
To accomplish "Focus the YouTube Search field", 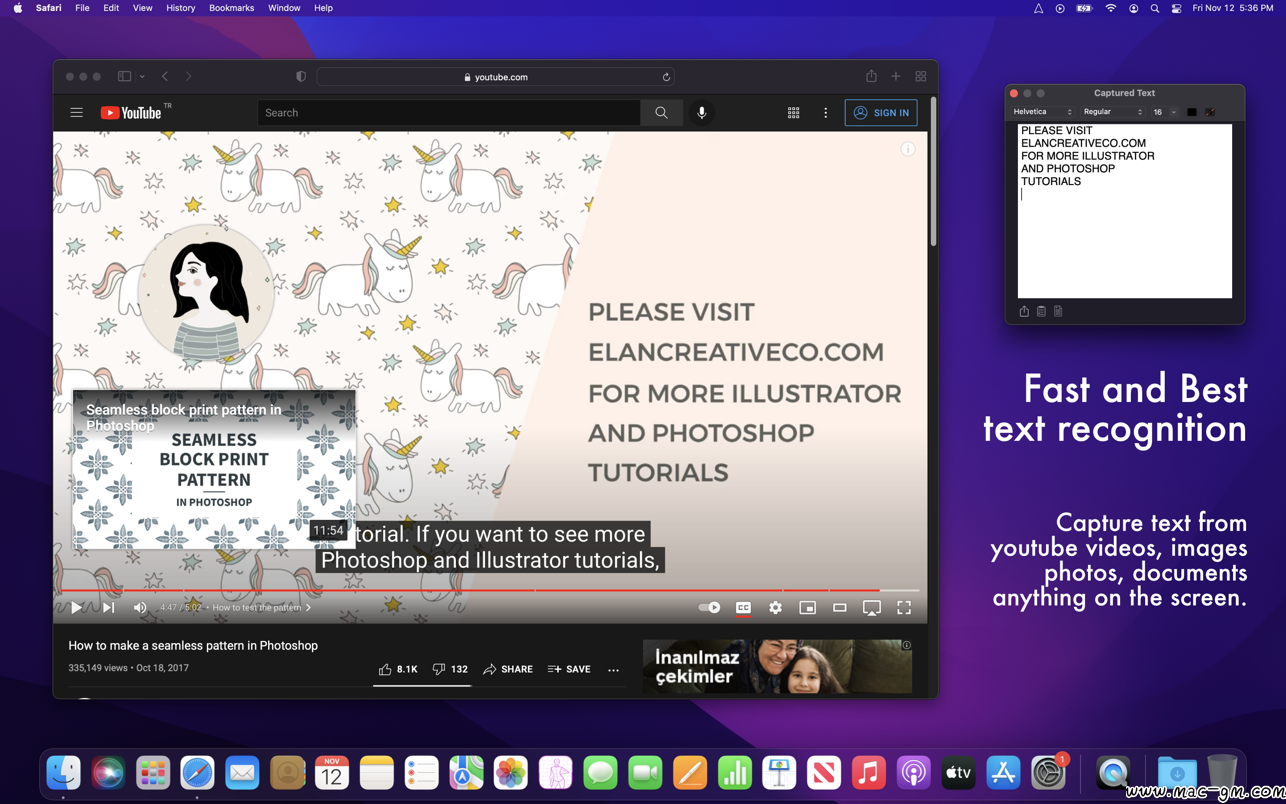I will [449, 113].
